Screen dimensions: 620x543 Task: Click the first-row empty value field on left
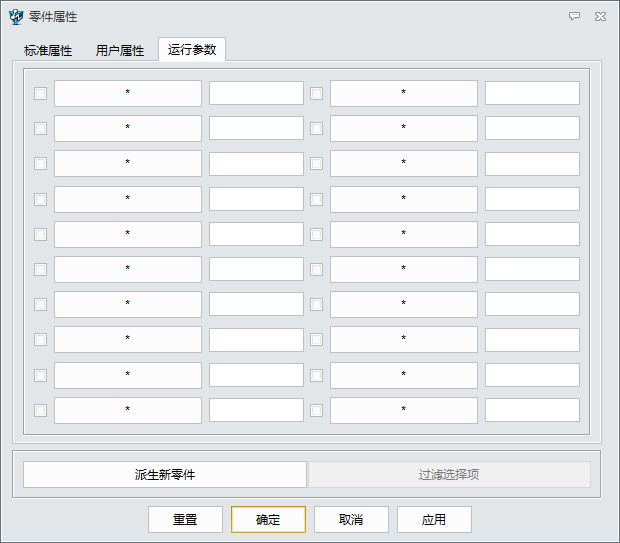[x=256, y=93]
